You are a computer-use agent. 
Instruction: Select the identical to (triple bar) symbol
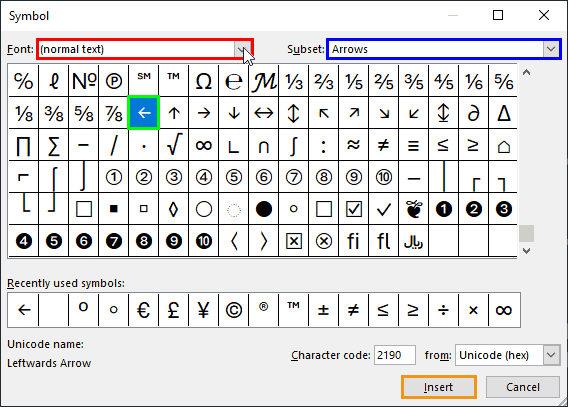[x=414, y=145]
